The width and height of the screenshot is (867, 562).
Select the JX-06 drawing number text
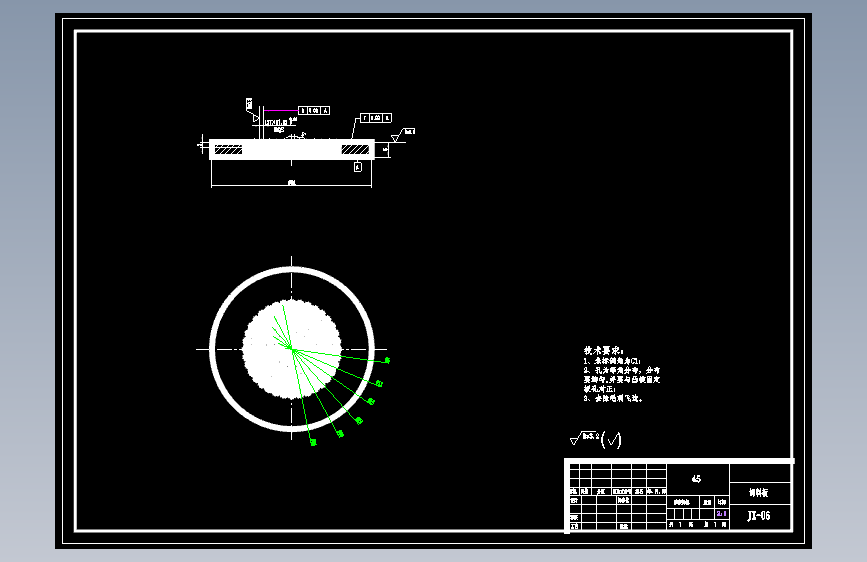coord(759,516)
